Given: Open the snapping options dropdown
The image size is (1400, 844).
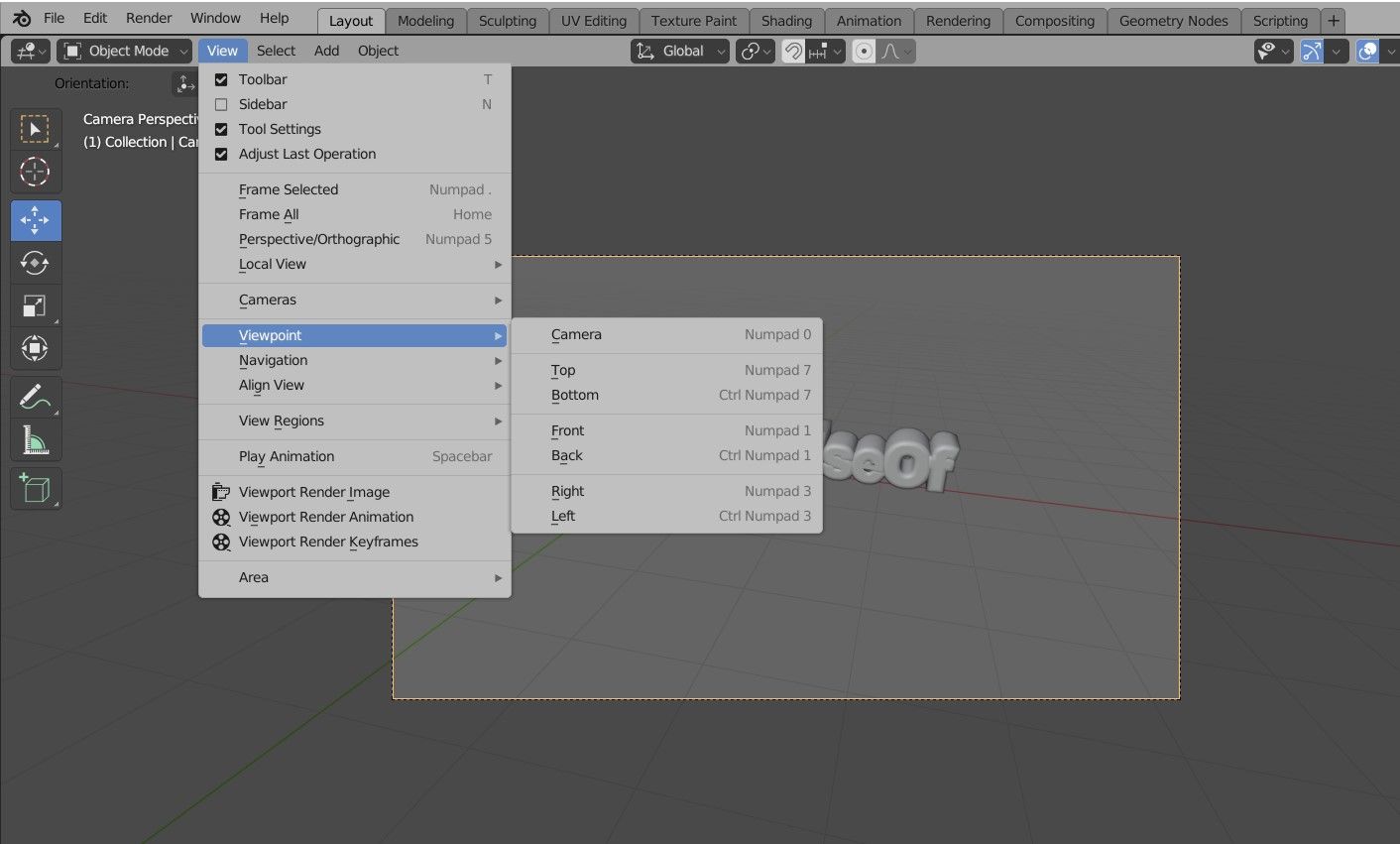Looking at the screenshot, I should click(x=826, y=52).
